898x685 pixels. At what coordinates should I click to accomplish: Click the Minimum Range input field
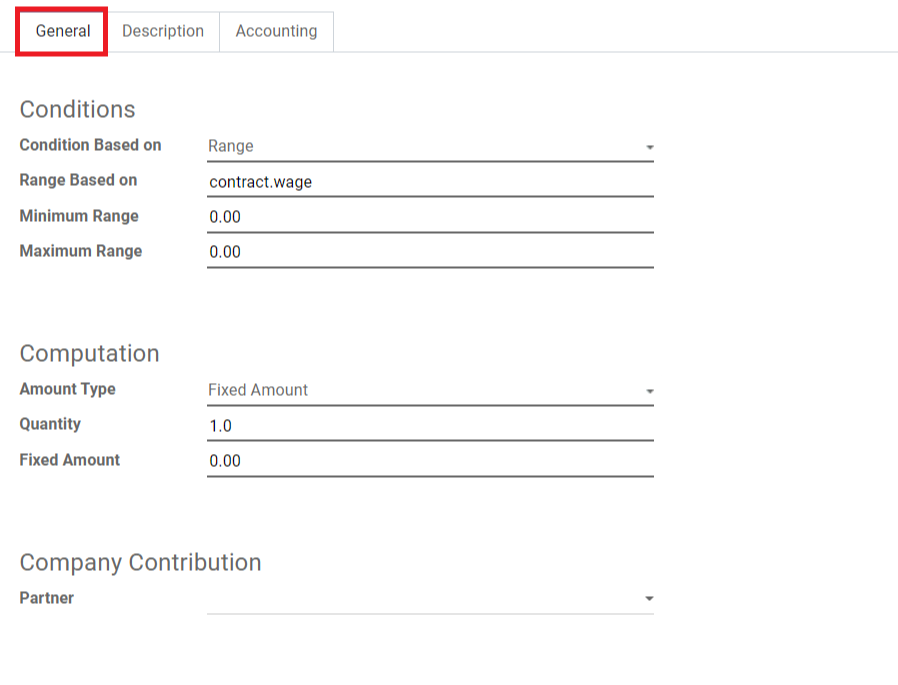coord(430,217)
